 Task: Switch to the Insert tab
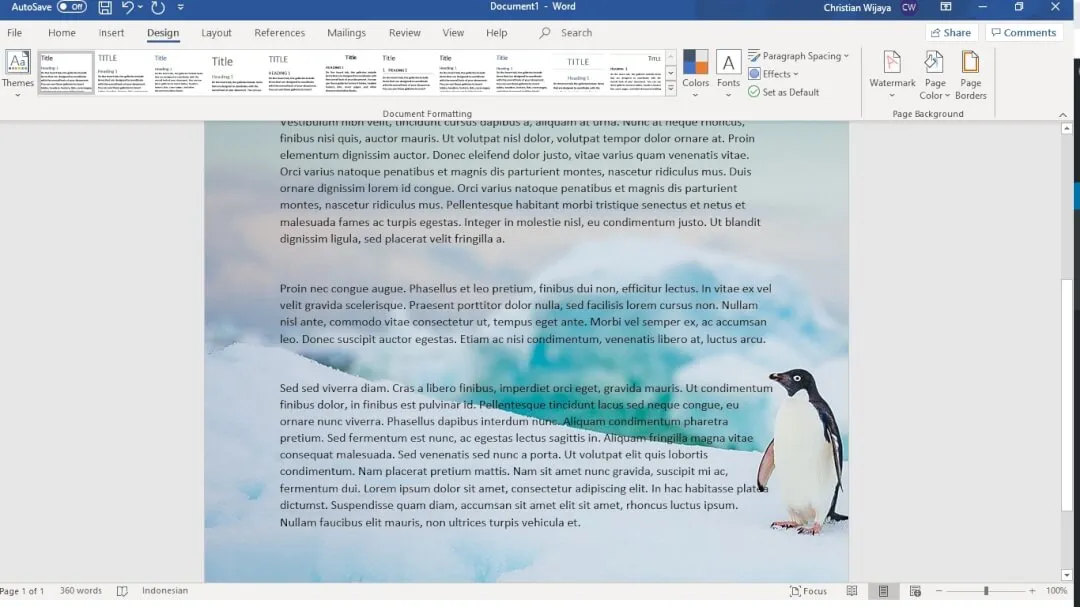tap(111, 32)
